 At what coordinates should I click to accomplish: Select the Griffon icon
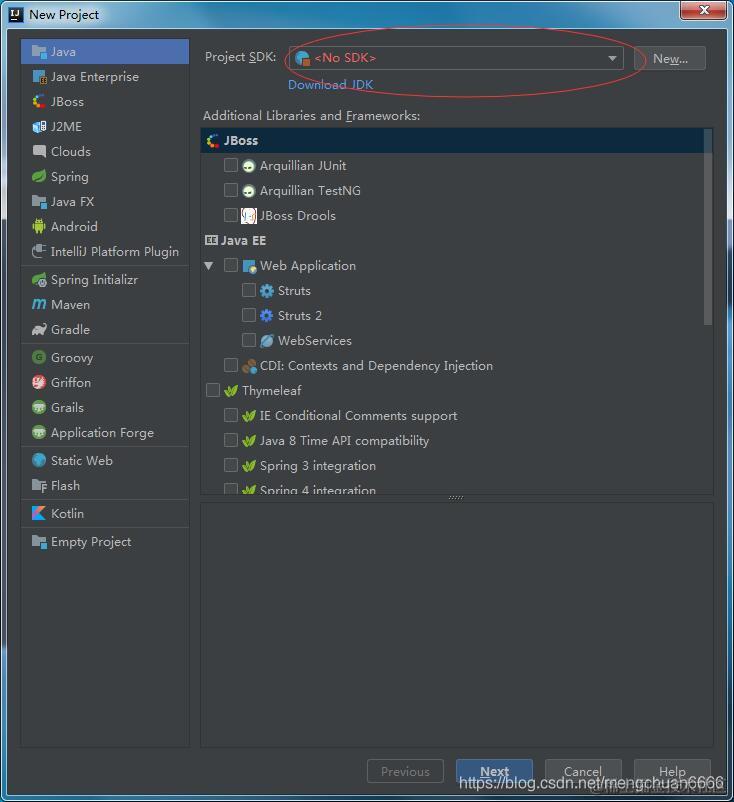coord(39,382)
